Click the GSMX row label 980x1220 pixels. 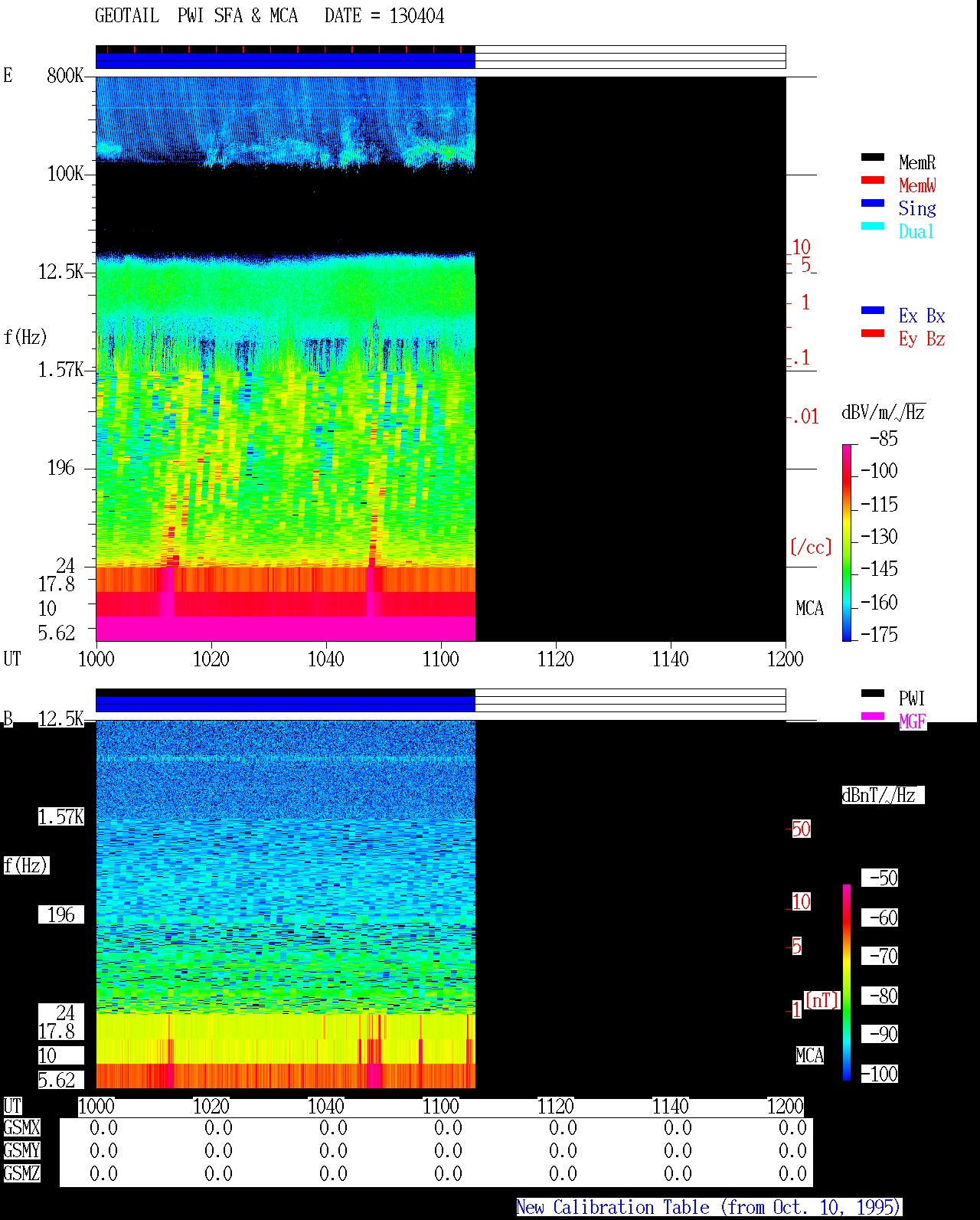coord(21,1128)
